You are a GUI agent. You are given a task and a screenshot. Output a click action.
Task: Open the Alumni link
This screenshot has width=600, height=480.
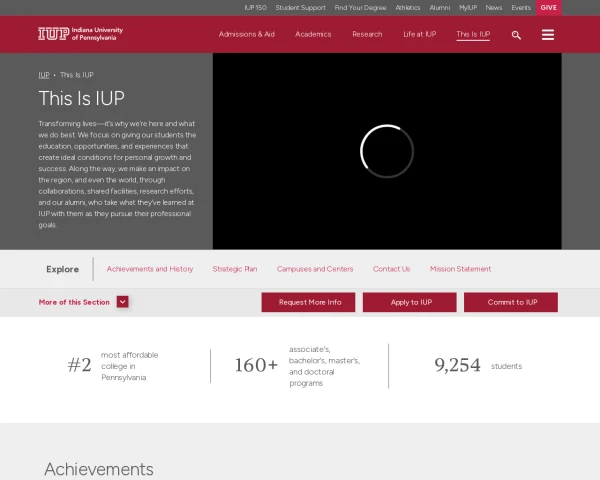(x=440, y=8)
